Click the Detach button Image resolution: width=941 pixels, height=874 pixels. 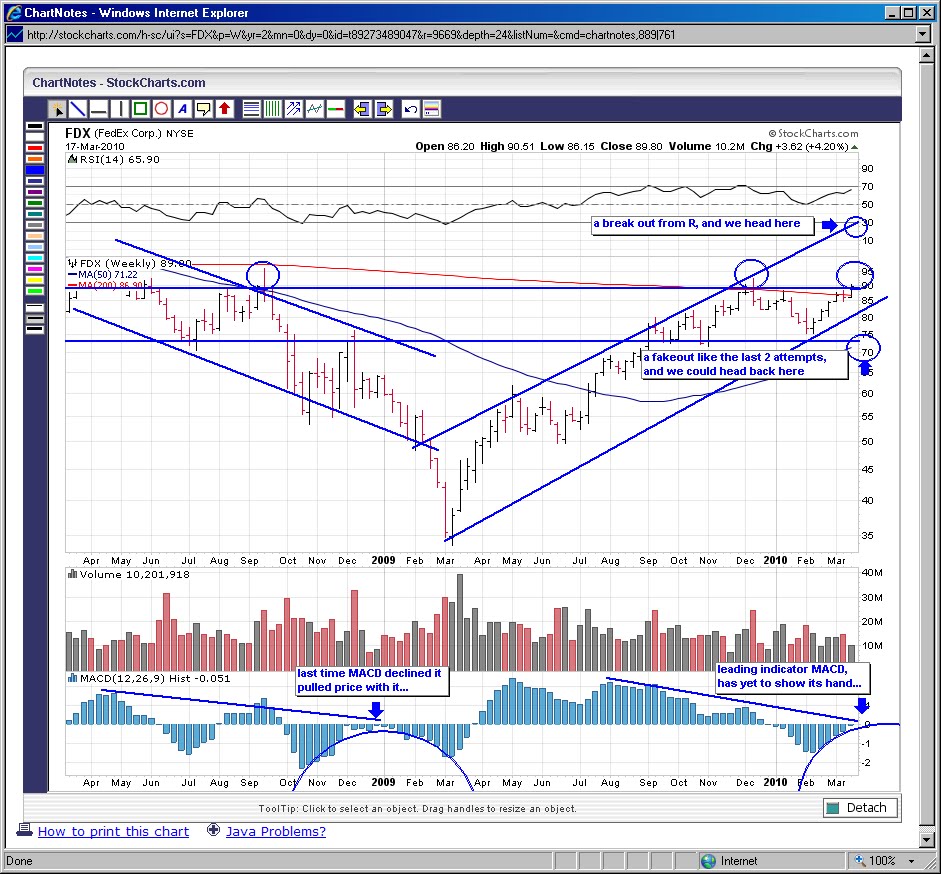coord(860,808)
